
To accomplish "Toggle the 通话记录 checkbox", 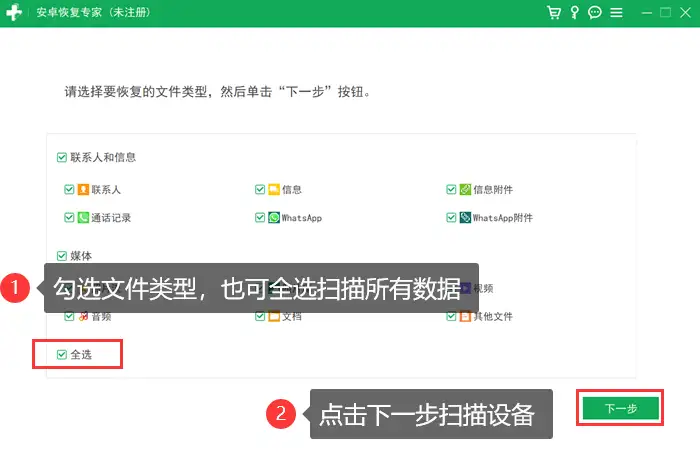I will point(69,217).
